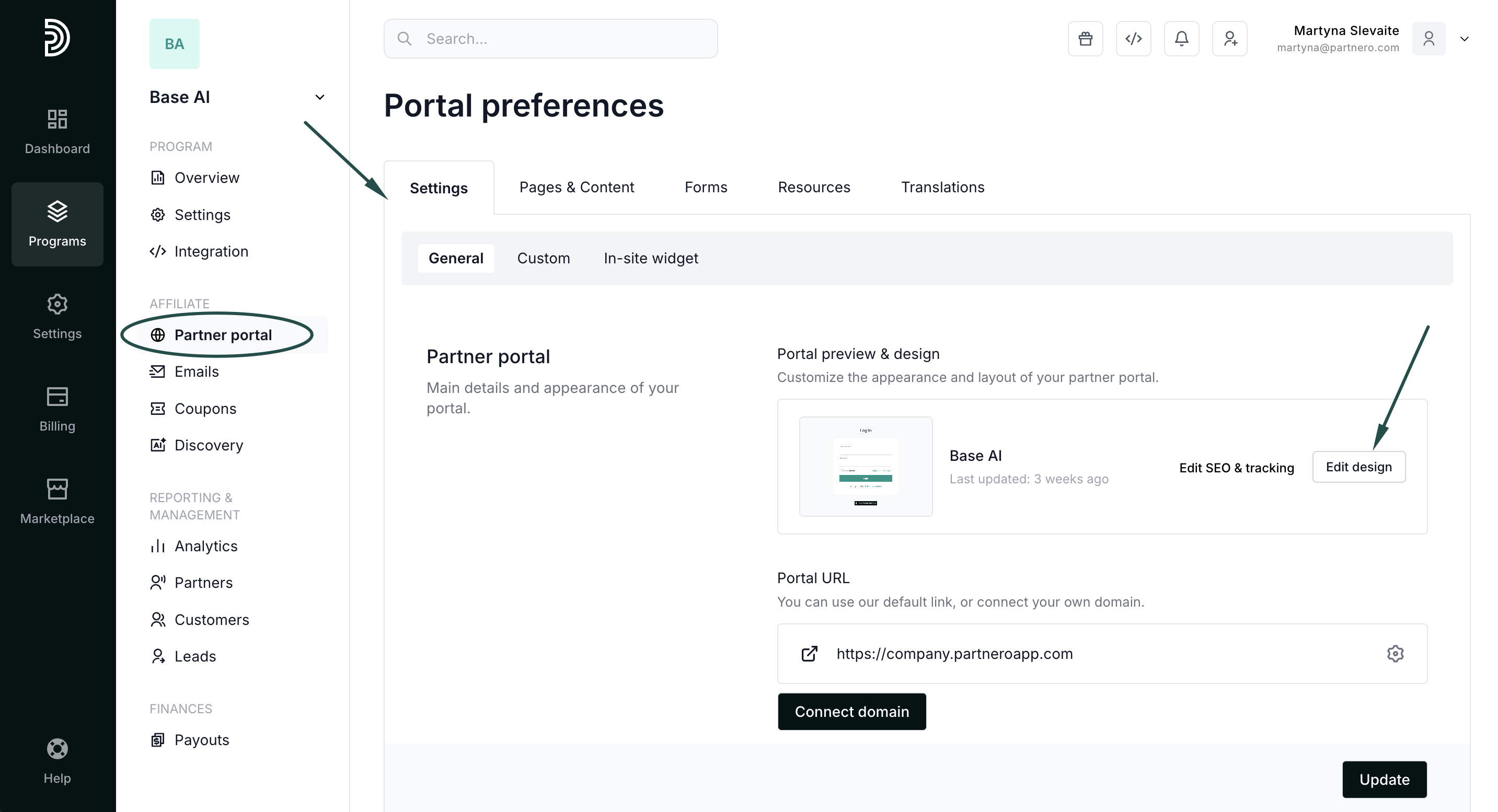Open portal link external icon

[810, 653]
